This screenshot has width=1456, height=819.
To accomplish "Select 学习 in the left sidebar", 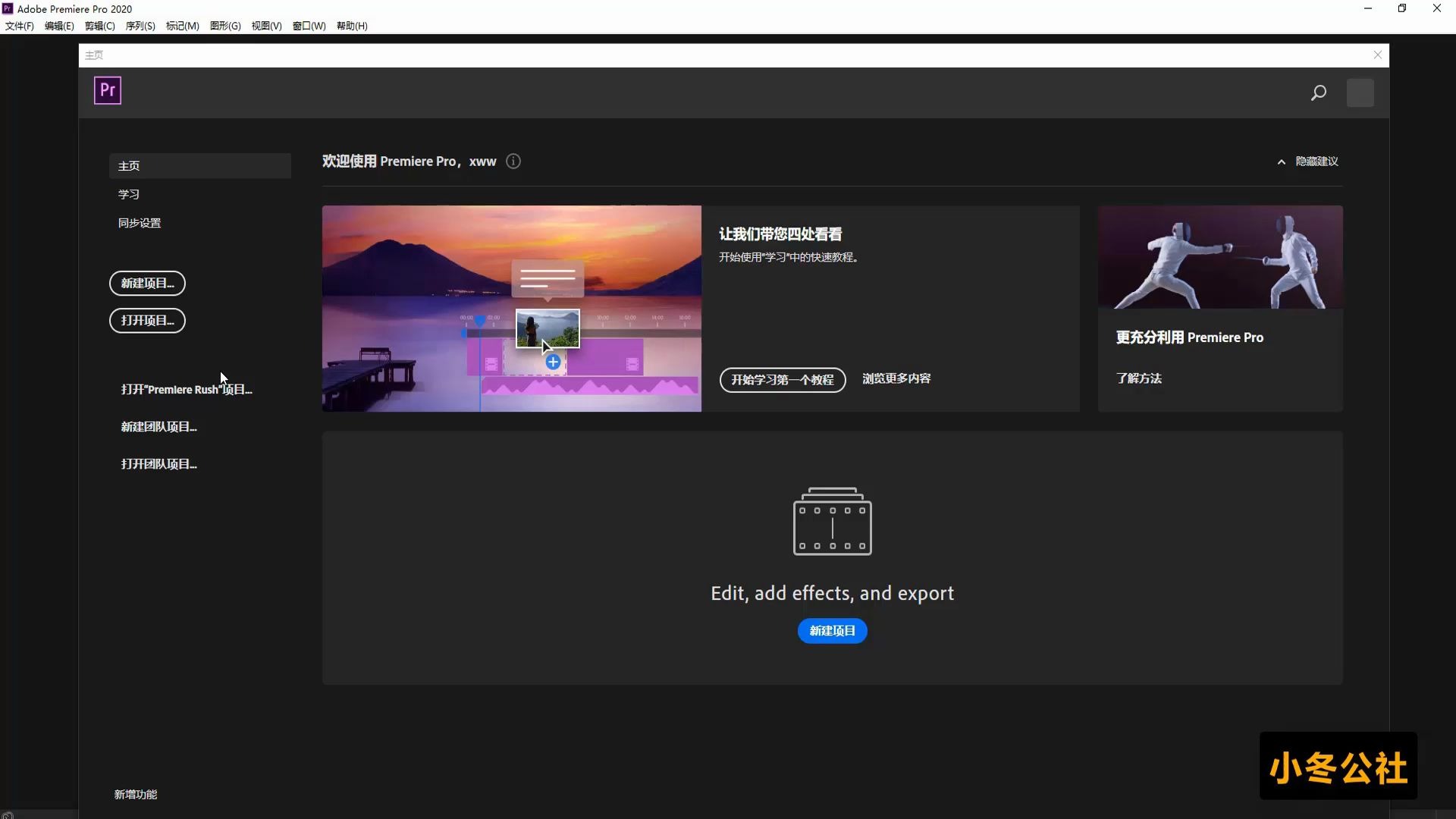I will (x=129, y=194).
